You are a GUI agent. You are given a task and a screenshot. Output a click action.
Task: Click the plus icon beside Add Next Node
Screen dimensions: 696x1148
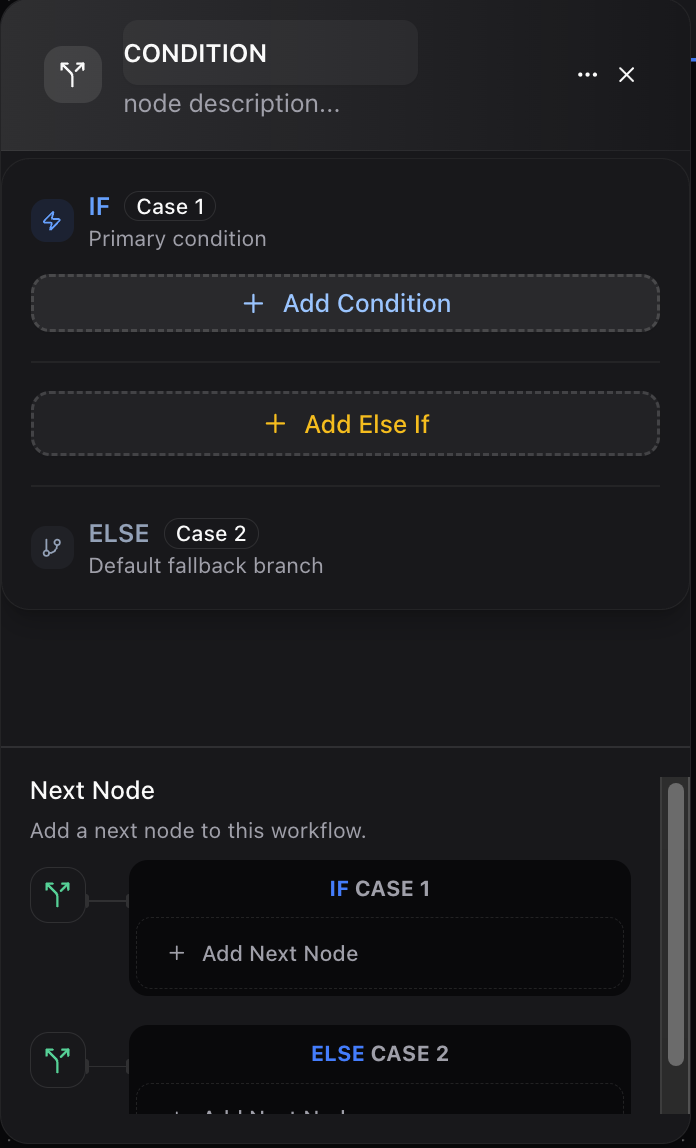[176, 953]
